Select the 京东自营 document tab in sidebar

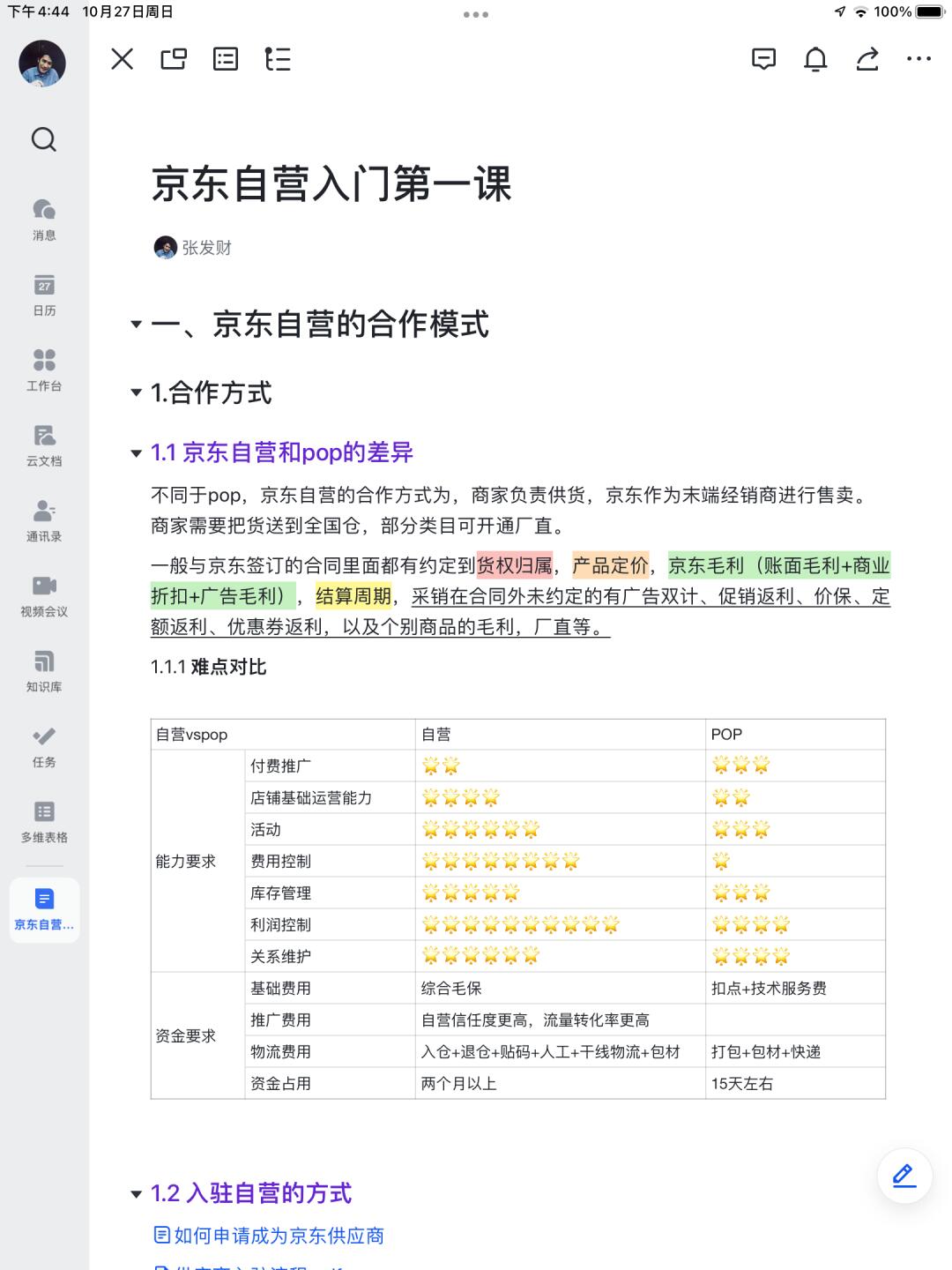tap(44, 909)
